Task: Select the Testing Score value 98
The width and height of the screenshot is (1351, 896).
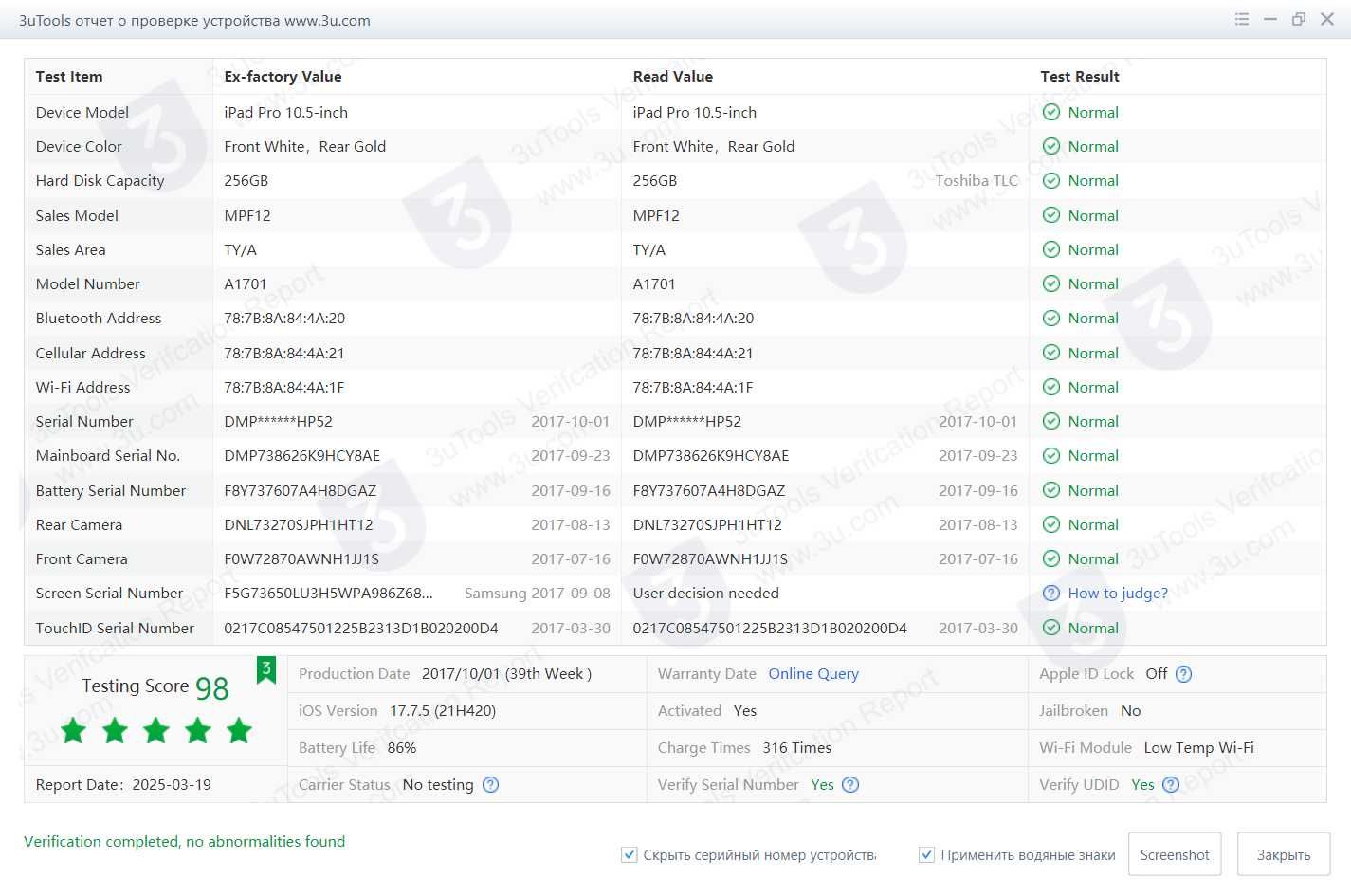Action: point(212,688)
